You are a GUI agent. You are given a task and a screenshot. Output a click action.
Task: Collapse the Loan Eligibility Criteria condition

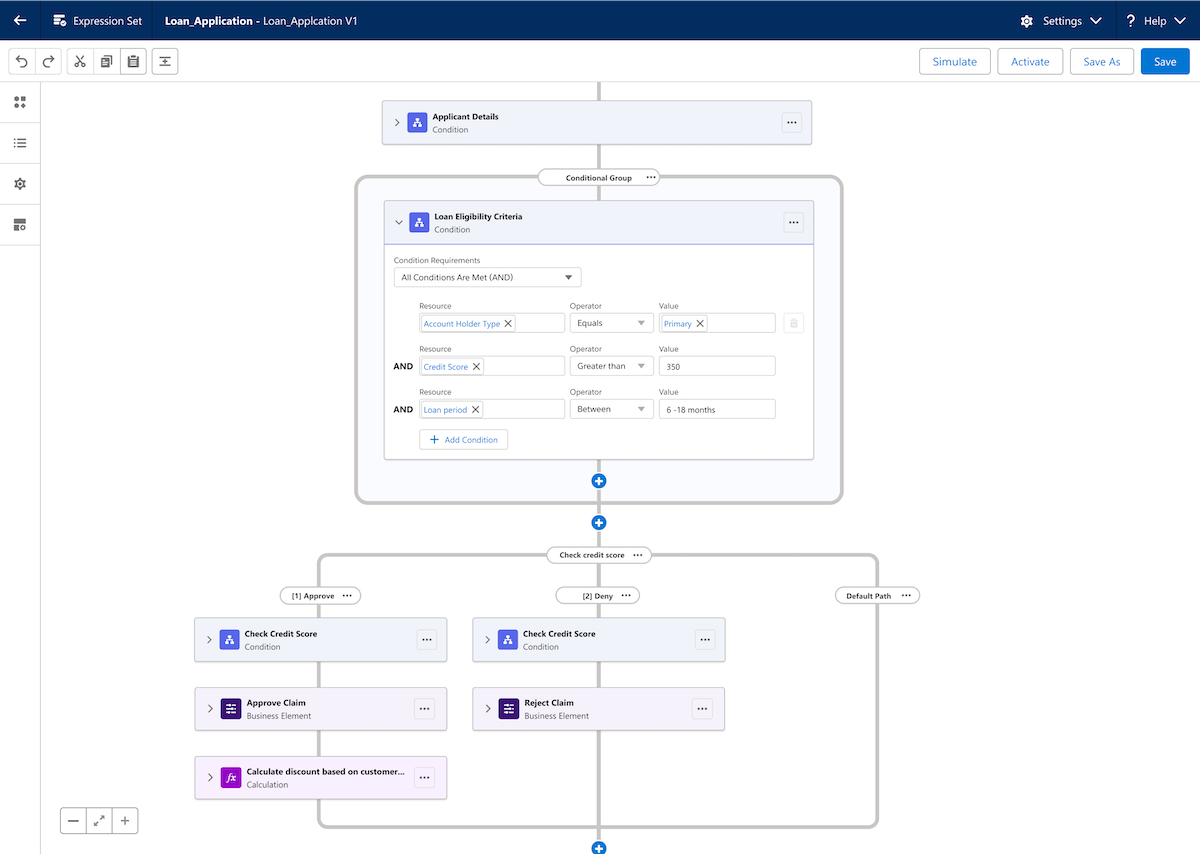tap(399, 222)
